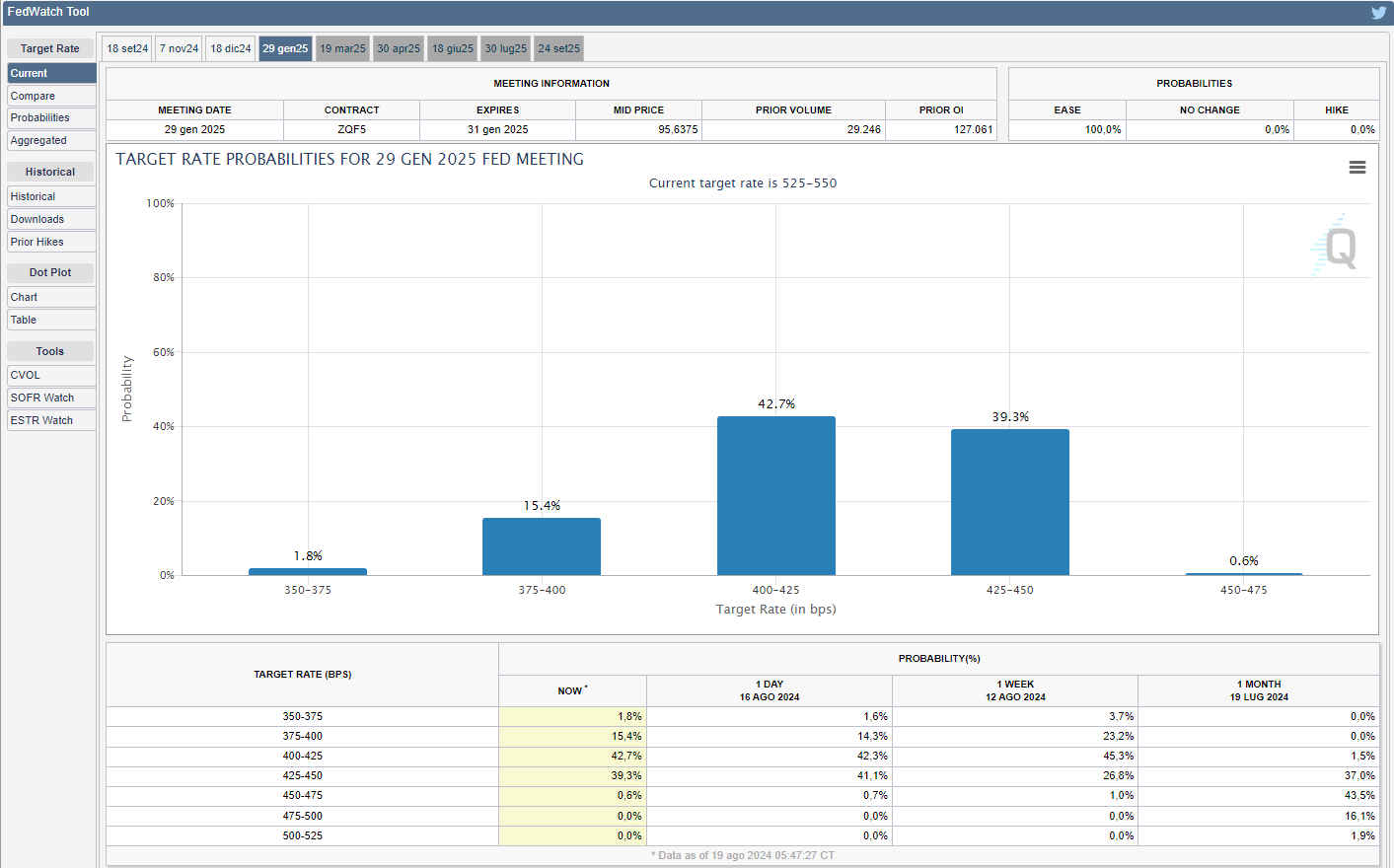Open the 18 dic24 meeting tab
The height and width of the screenshot is (868, 1394).
click(231, 48)
